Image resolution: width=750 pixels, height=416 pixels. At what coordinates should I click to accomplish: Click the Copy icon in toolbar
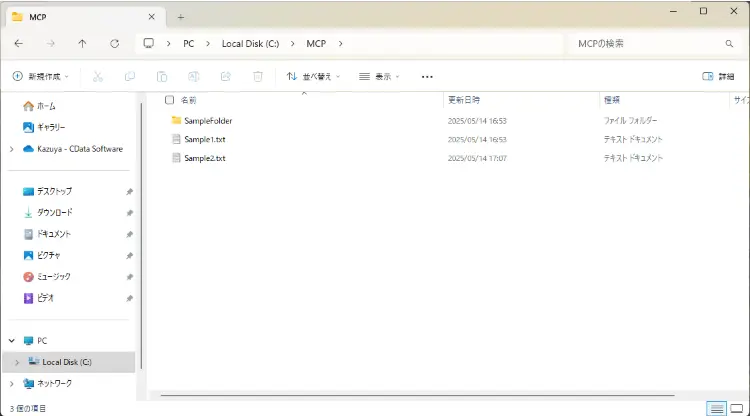130,77
